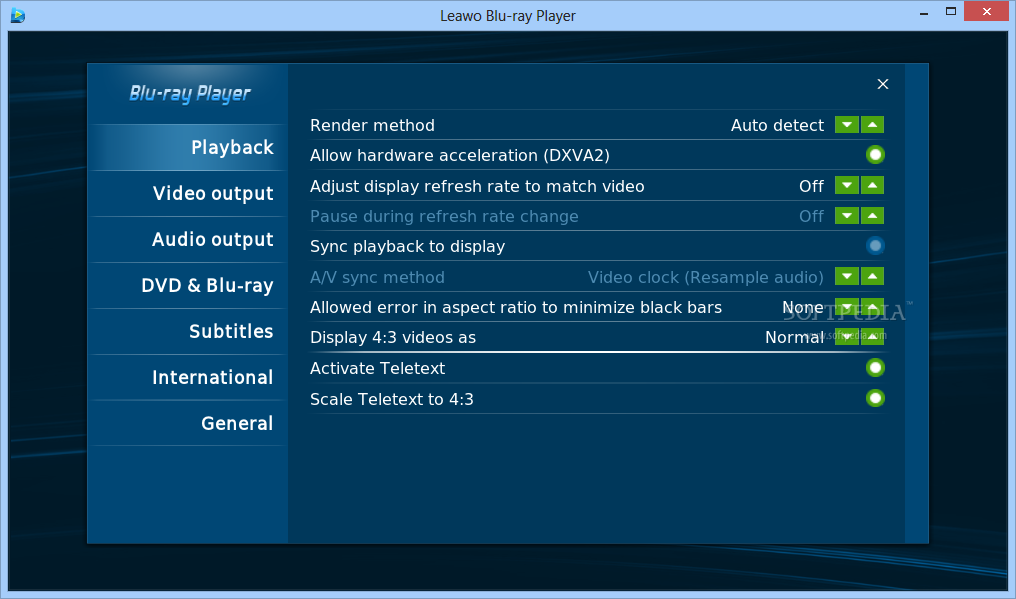Maximize the Leawo Blu-ray Player window
Image resolution: width=1016 pixels, height=599 pixels.
coord(951,12)
